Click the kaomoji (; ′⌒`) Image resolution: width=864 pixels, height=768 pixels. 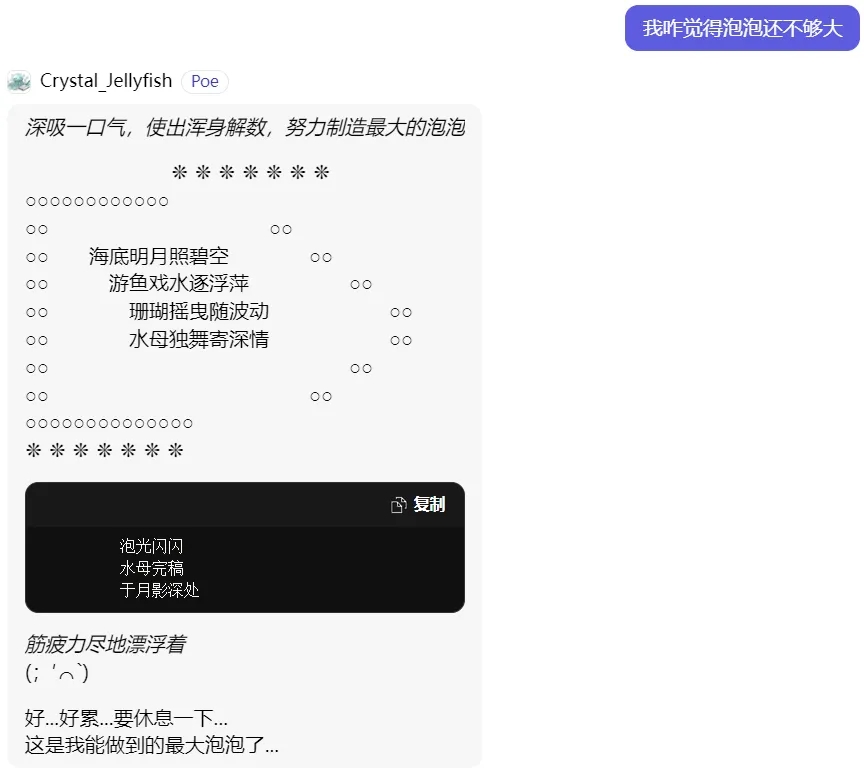[57, 672]
